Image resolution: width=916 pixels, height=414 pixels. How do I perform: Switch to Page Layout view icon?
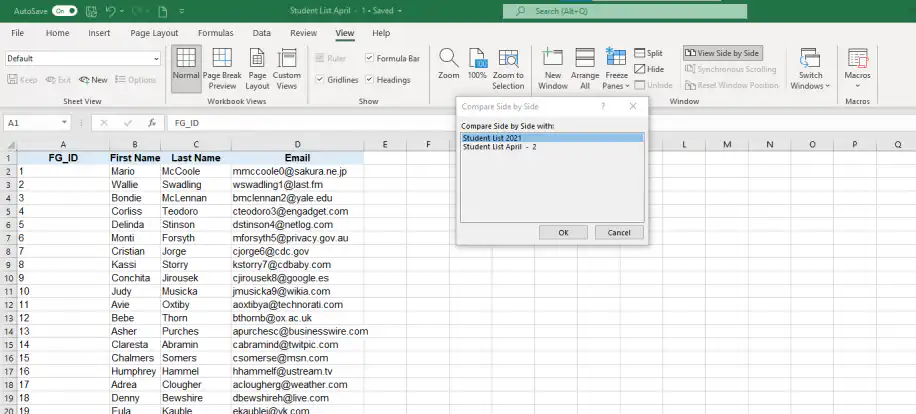[257, 69]
